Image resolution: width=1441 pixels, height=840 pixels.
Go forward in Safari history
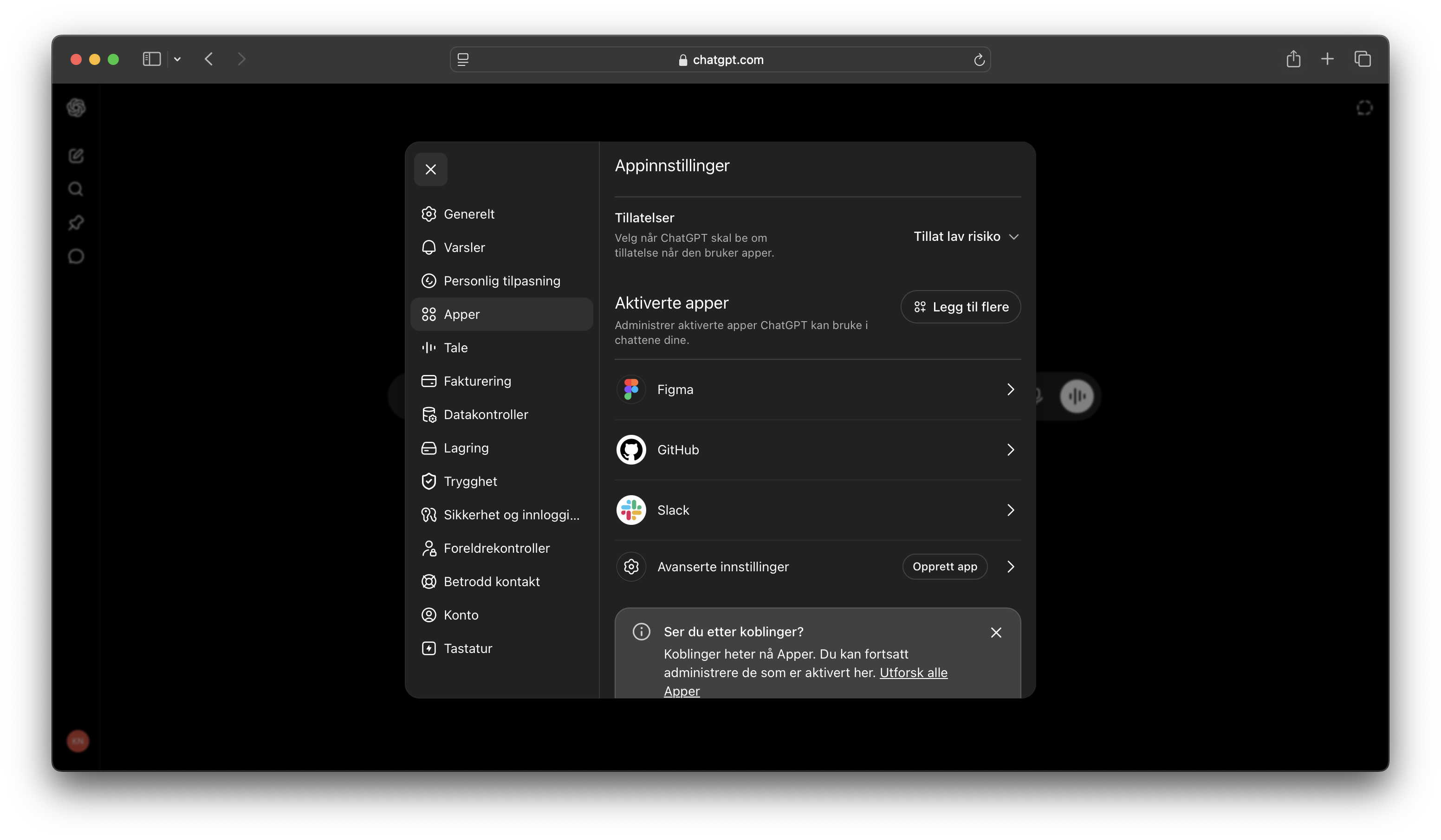click(x=241, y=59)
